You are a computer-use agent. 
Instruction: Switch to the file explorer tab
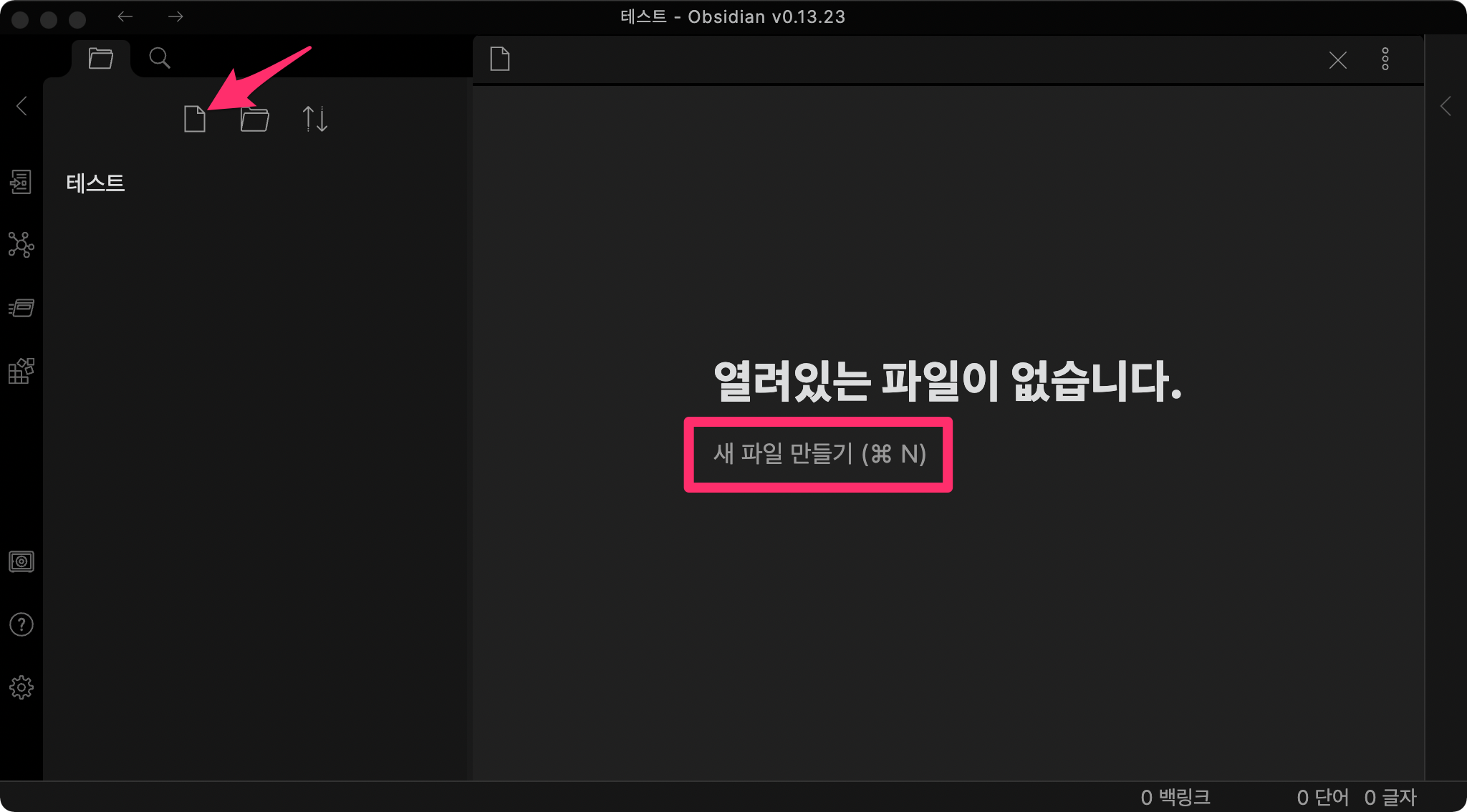[x=100, y=58]
